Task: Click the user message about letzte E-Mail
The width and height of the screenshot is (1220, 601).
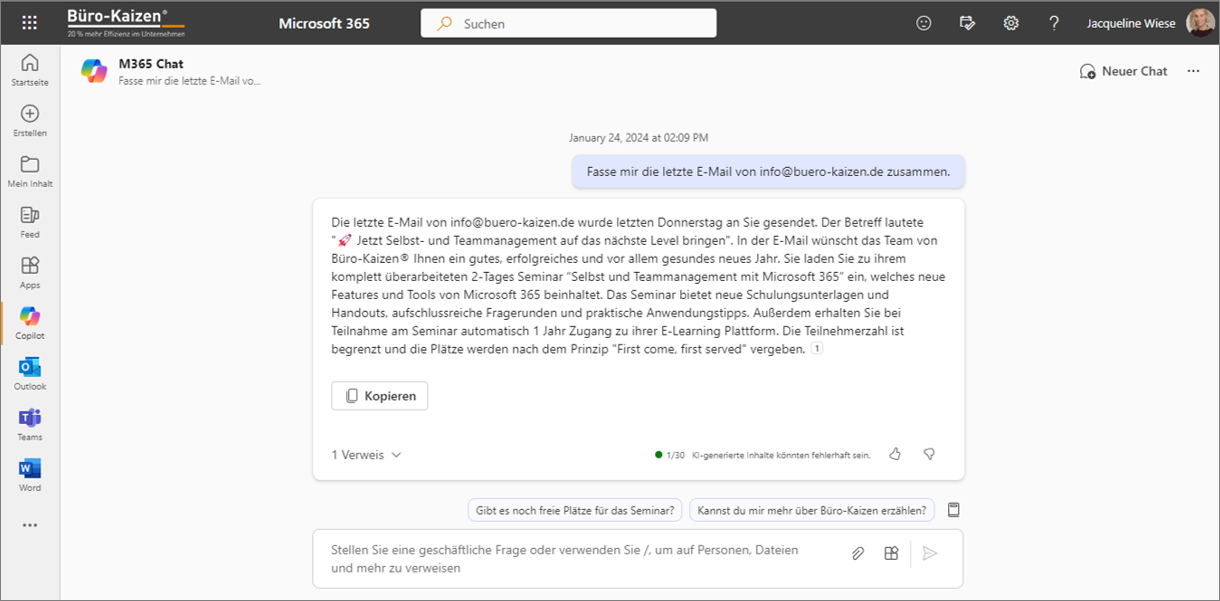Action: click(x=769, y=171)
